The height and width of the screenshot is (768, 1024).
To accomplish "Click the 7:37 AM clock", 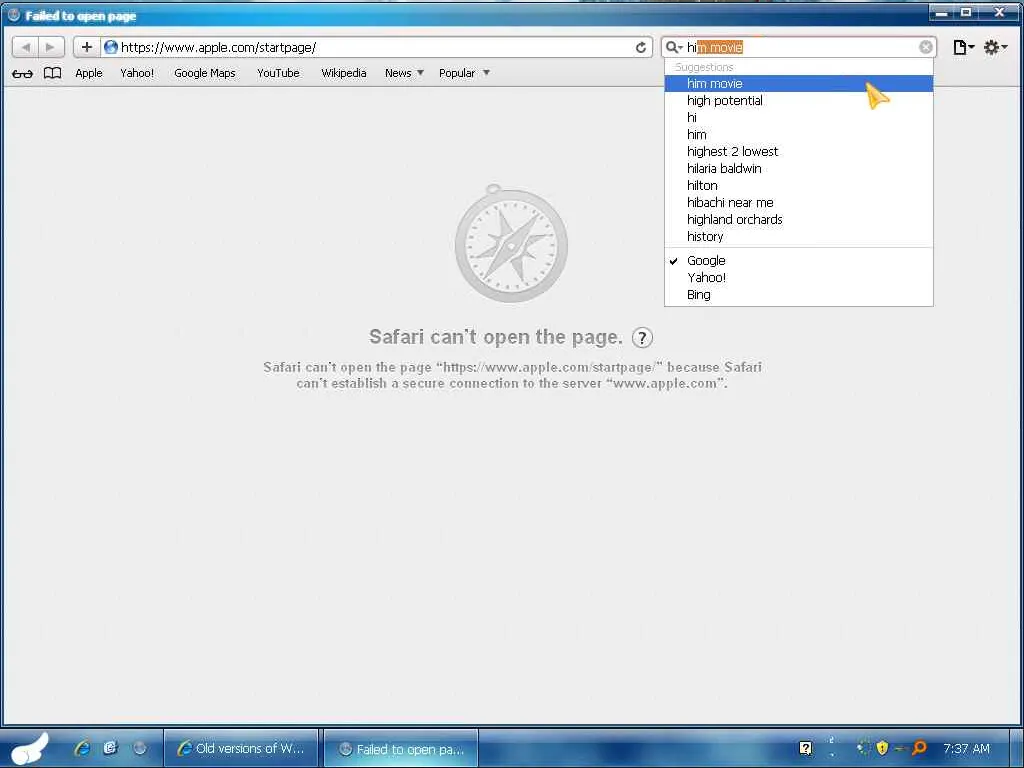I will coord(966,748).
